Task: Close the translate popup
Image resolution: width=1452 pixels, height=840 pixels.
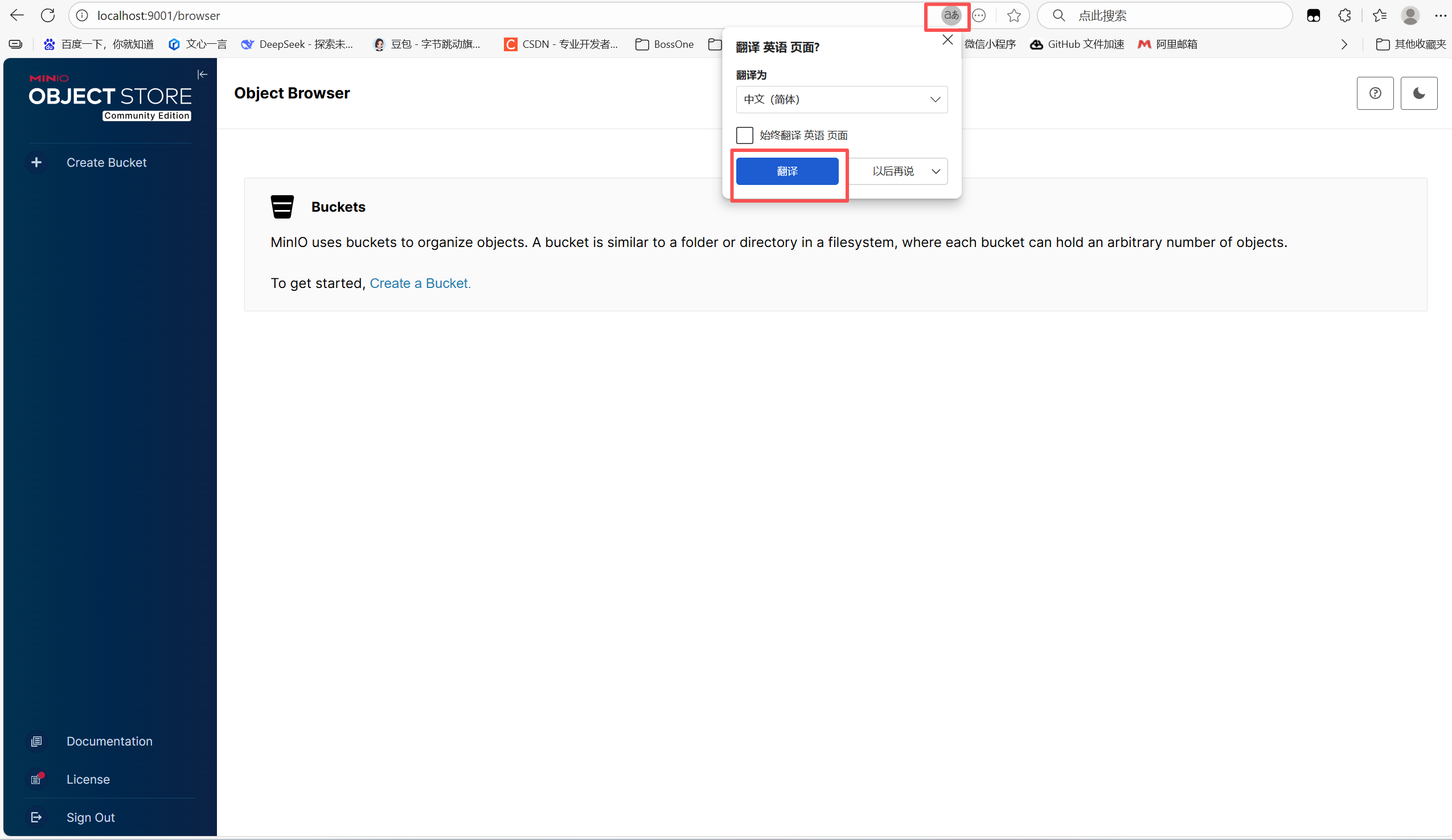Action: (x=948, y=40)
